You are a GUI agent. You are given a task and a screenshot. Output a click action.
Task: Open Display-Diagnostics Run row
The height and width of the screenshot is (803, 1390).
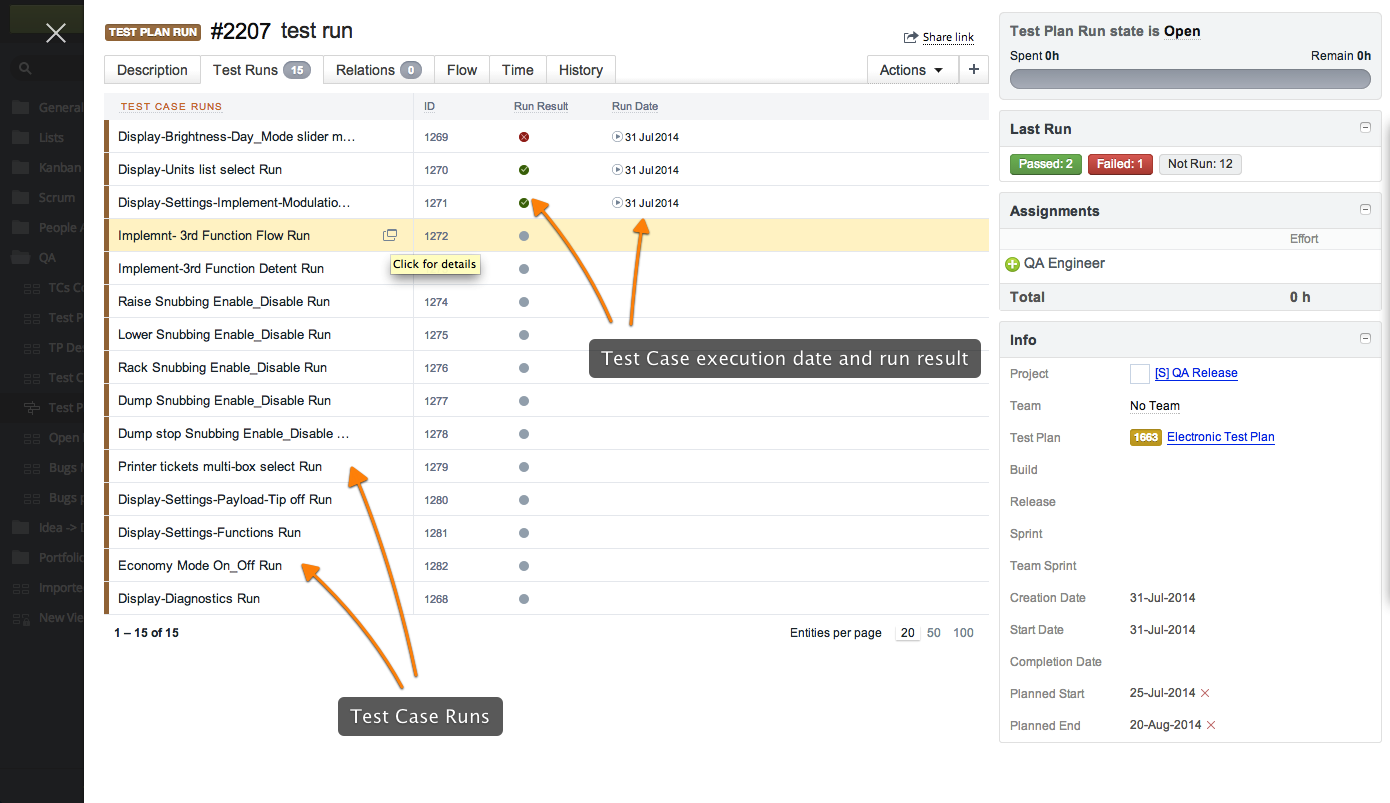[x=546, y=599]
